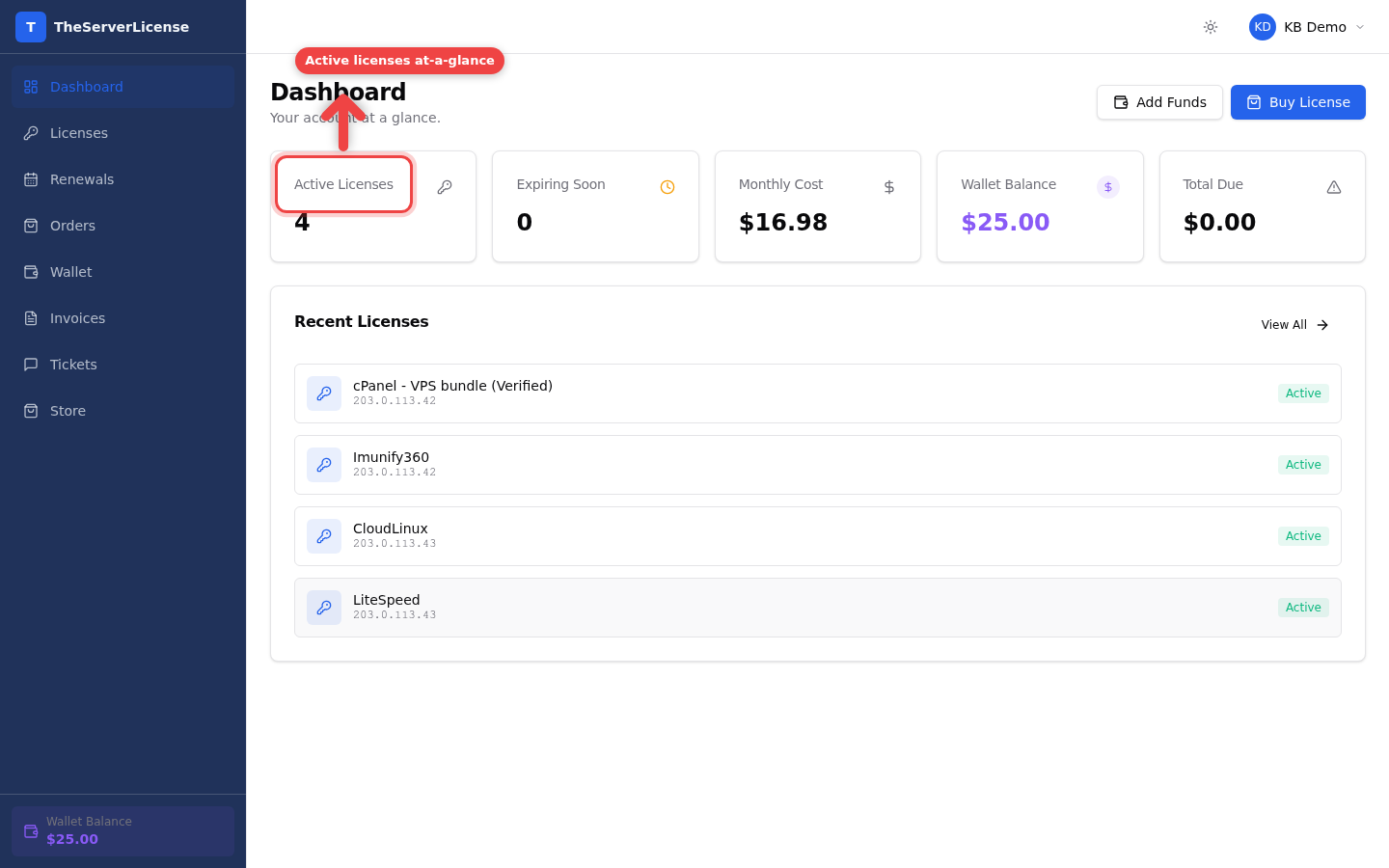Select Wallet in the sidebar
This screenshot has width=1389, height=868.
click(123, 272)
